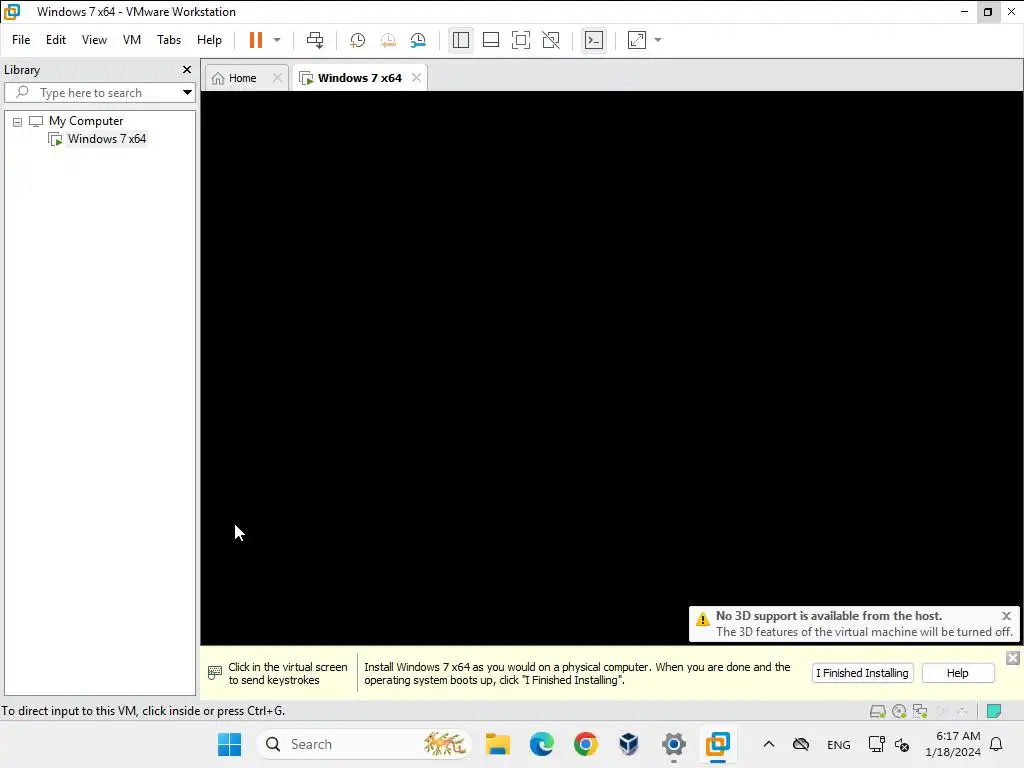Image resolution: width=1024 pixels, height=768 pixels.
Task: Open VirtualBox from the taskbar
Action: pos(629,744)
